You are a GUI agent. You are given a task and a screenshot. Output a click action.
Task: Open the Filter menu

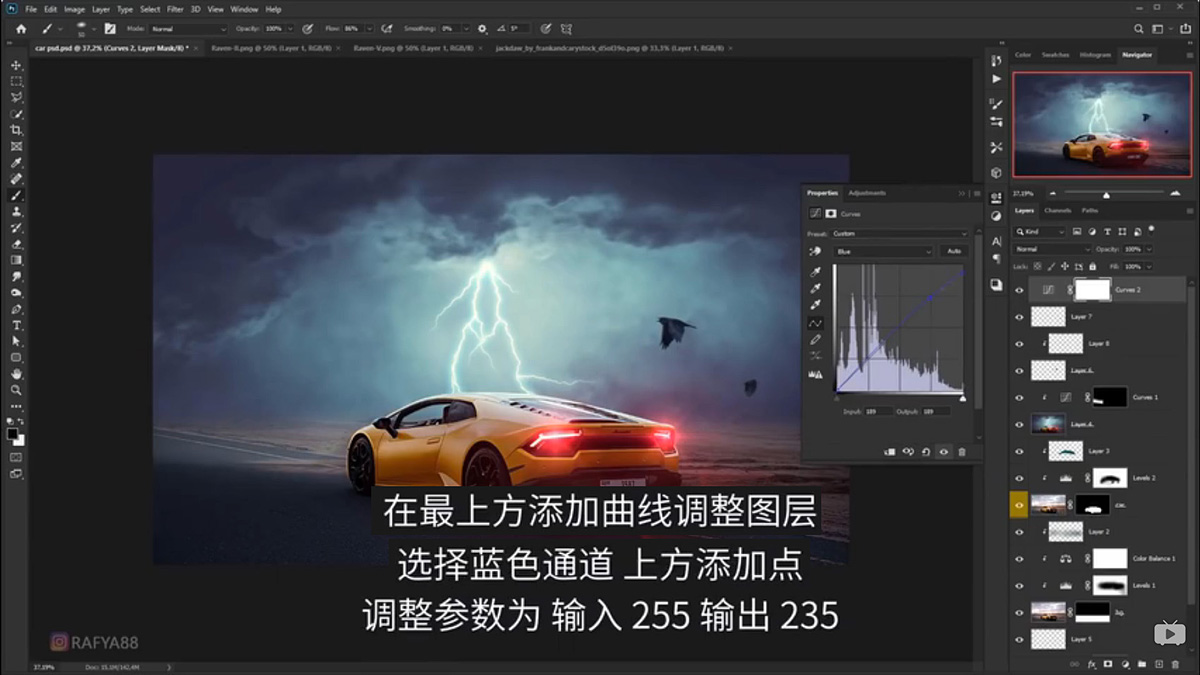[x=173, y=8]
